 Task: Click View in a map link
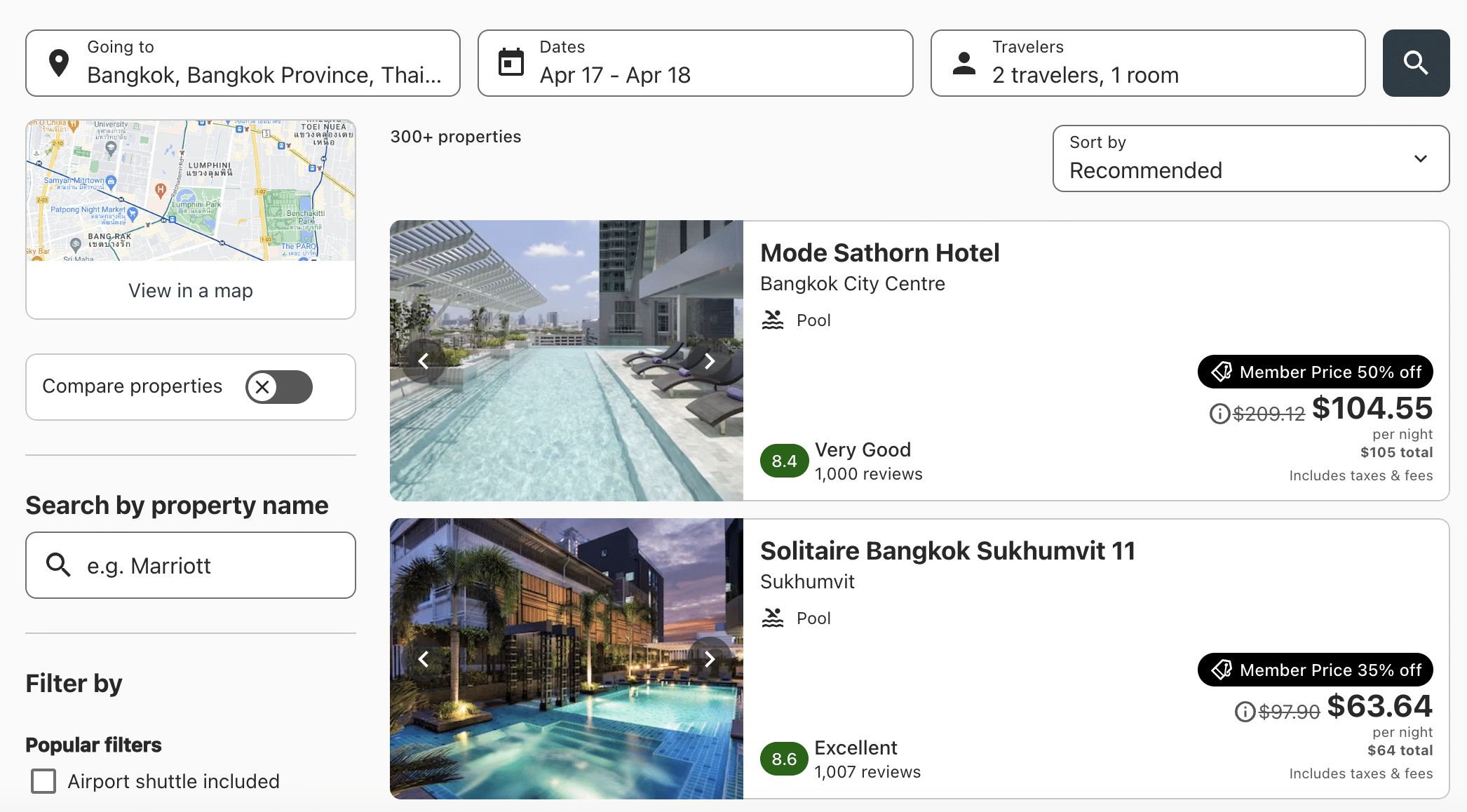190,291
